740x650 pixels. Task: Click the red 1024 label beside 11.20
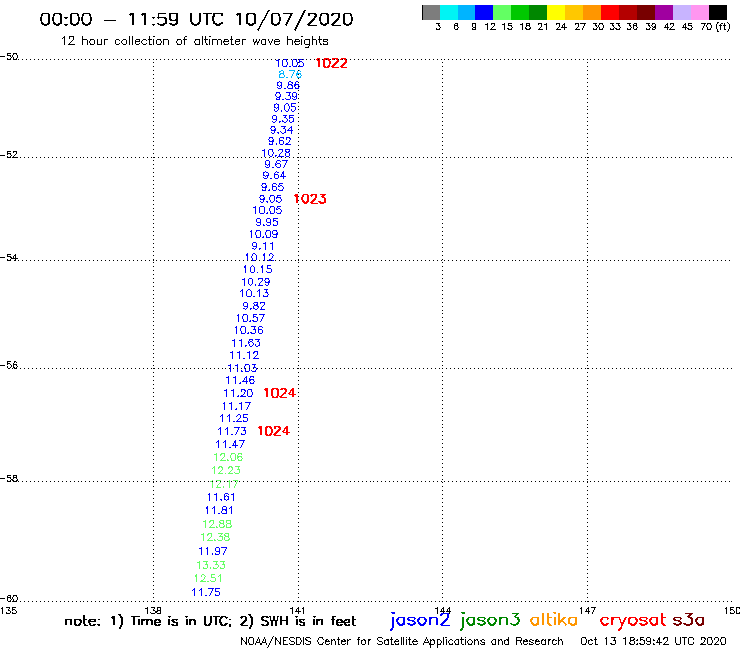pos(279,393)
